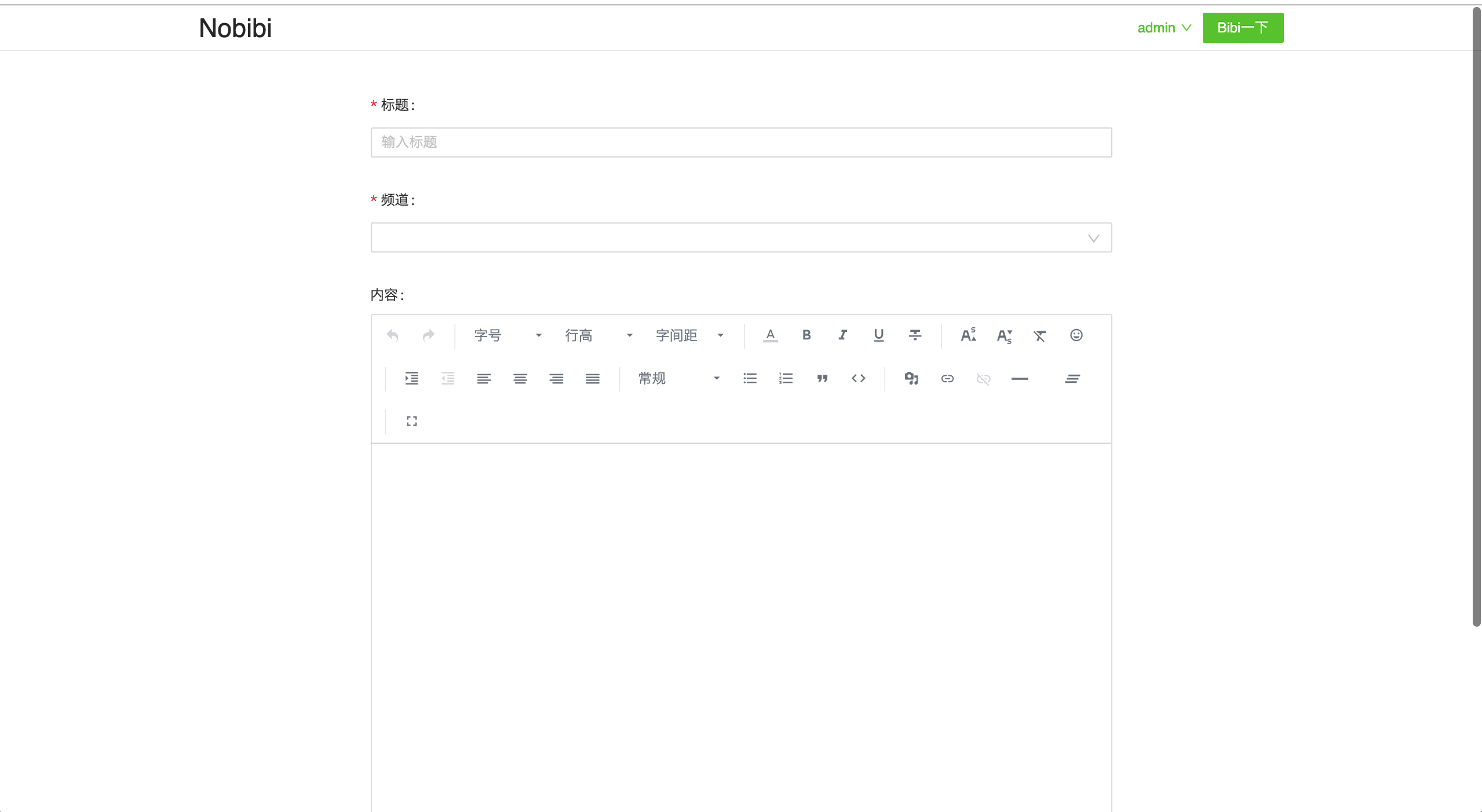The image size is (1482, 812).
Task: Click the 输入标题 title input field
Action: click(x=740, y=142)
